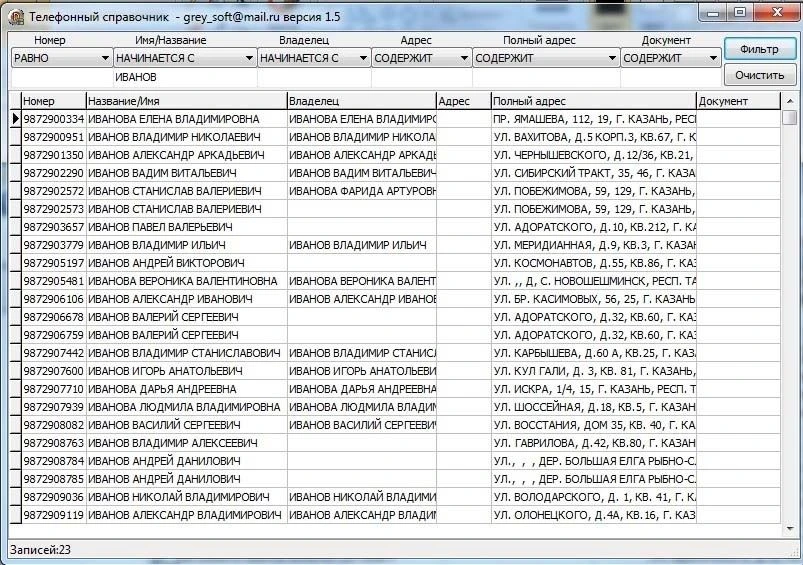Select number 9872908784 cell

54,461
